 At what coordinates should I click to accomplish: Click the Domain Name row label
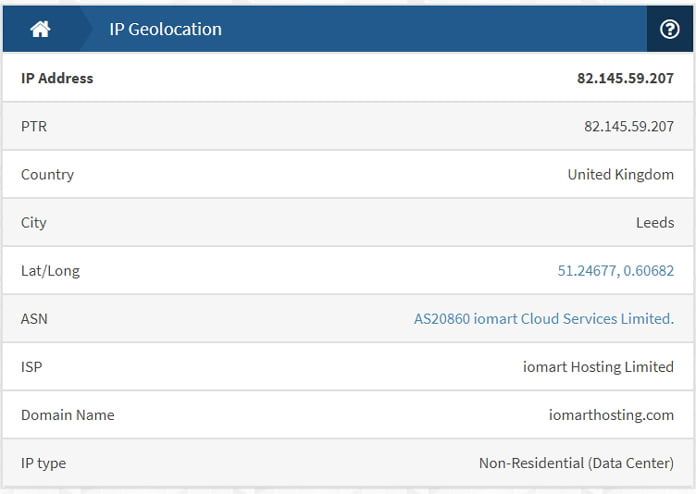67,415
